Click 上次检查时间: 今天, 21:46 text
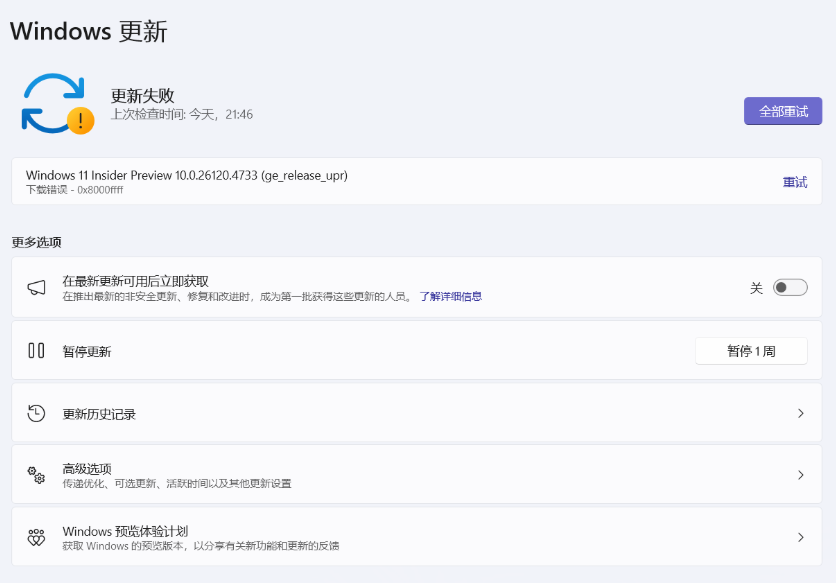The image size is (836, 583). [x=182, y=114]
